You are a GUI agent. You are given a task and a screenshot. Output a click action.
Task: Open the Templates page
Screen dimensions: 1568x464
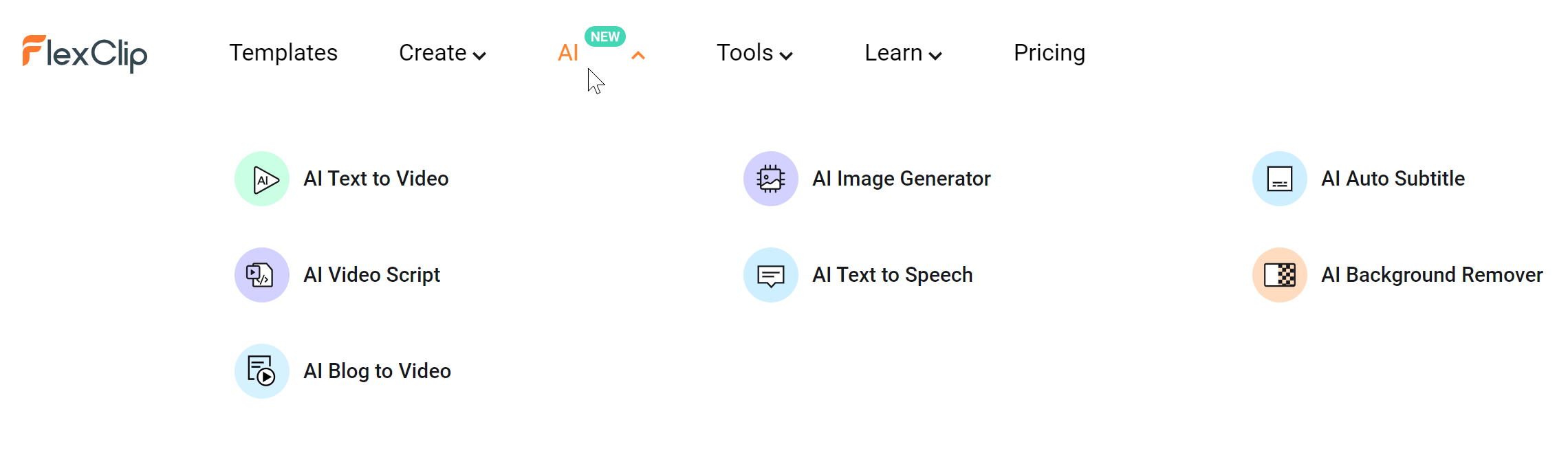[283, 53]
